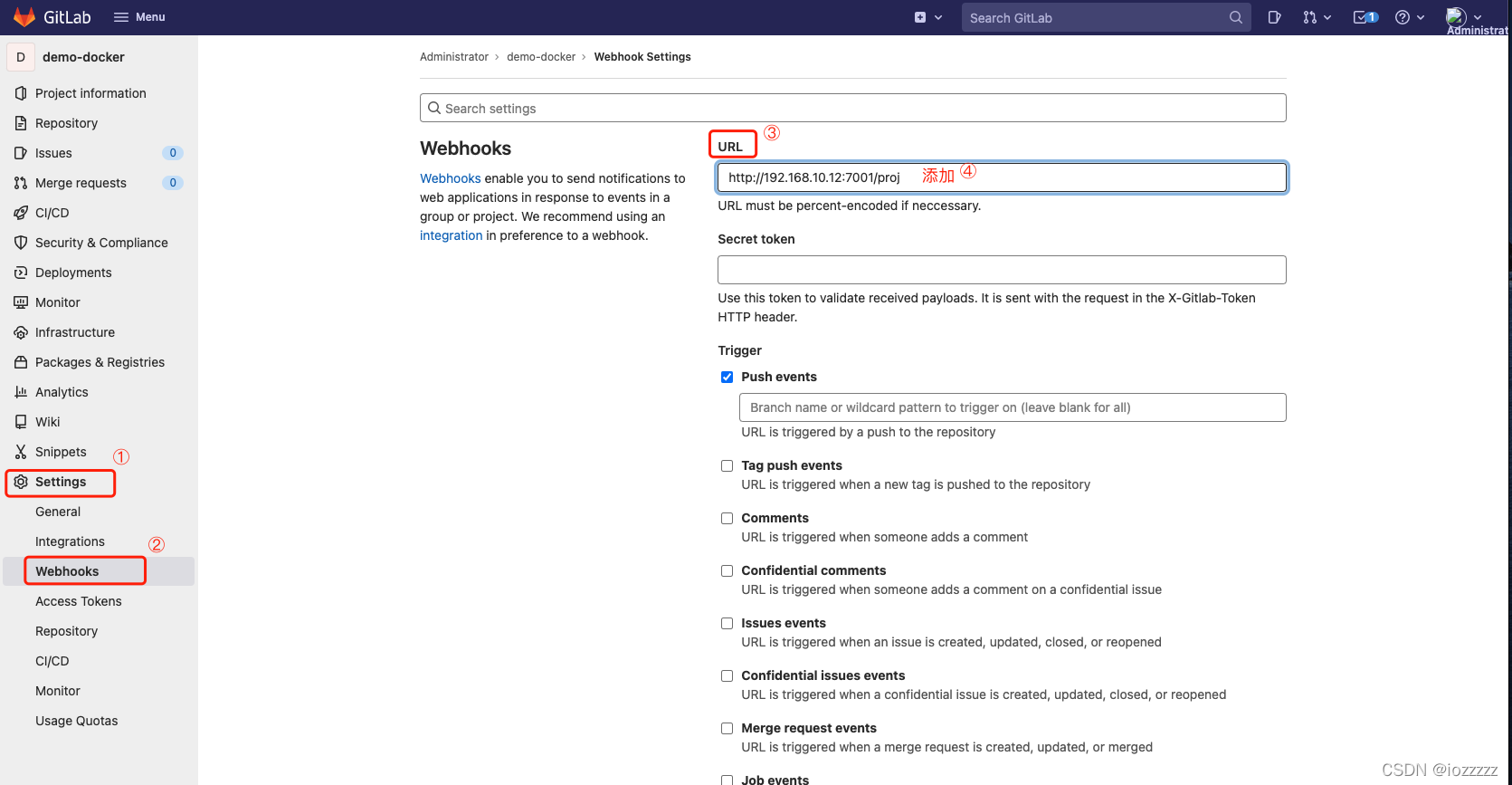Screen dimensions: 1512x785
Task: Open the hamburger Menu icon
Action: [121, 17]
